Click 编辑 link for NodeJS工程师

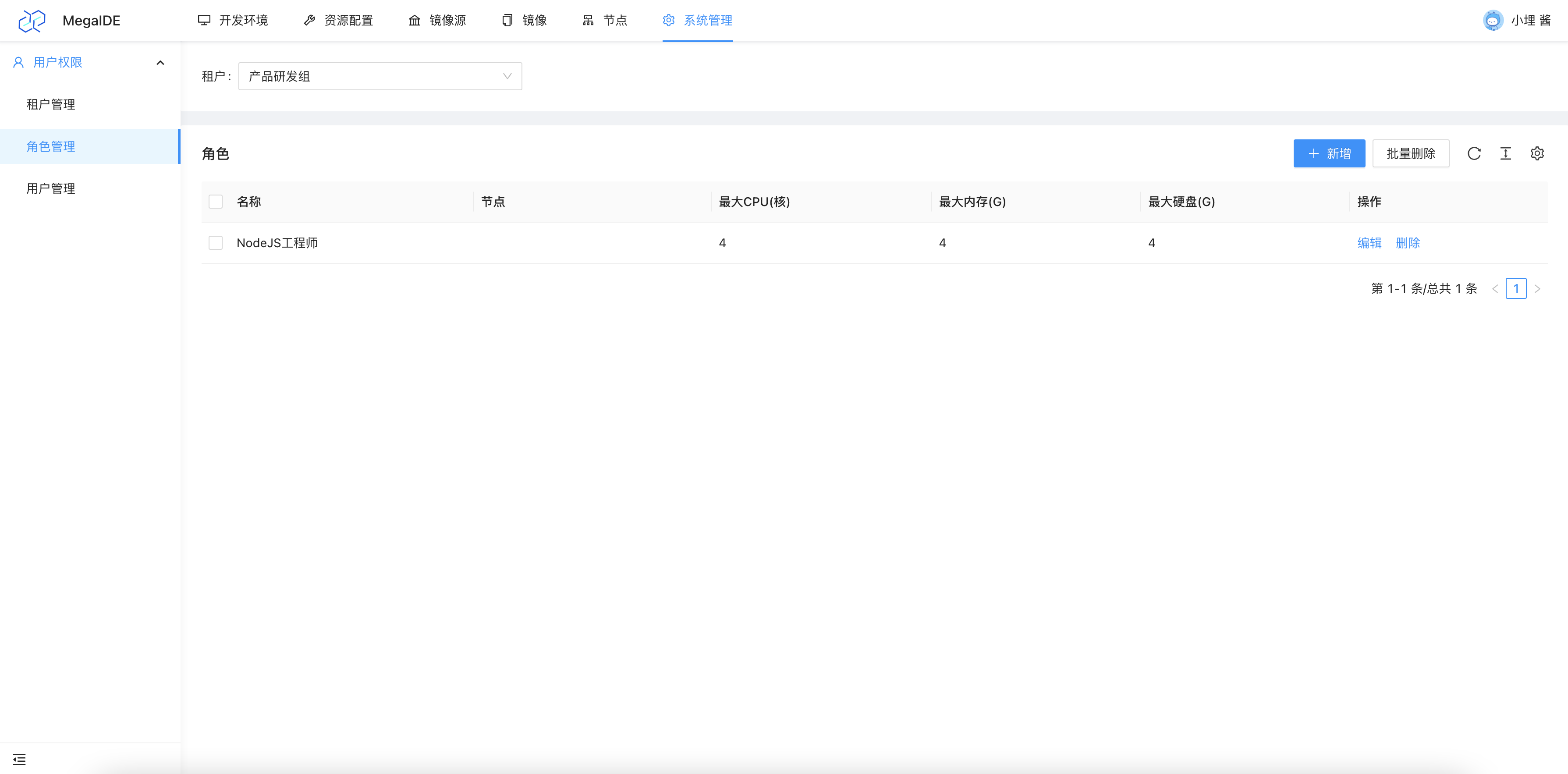tap(1369, 243)
